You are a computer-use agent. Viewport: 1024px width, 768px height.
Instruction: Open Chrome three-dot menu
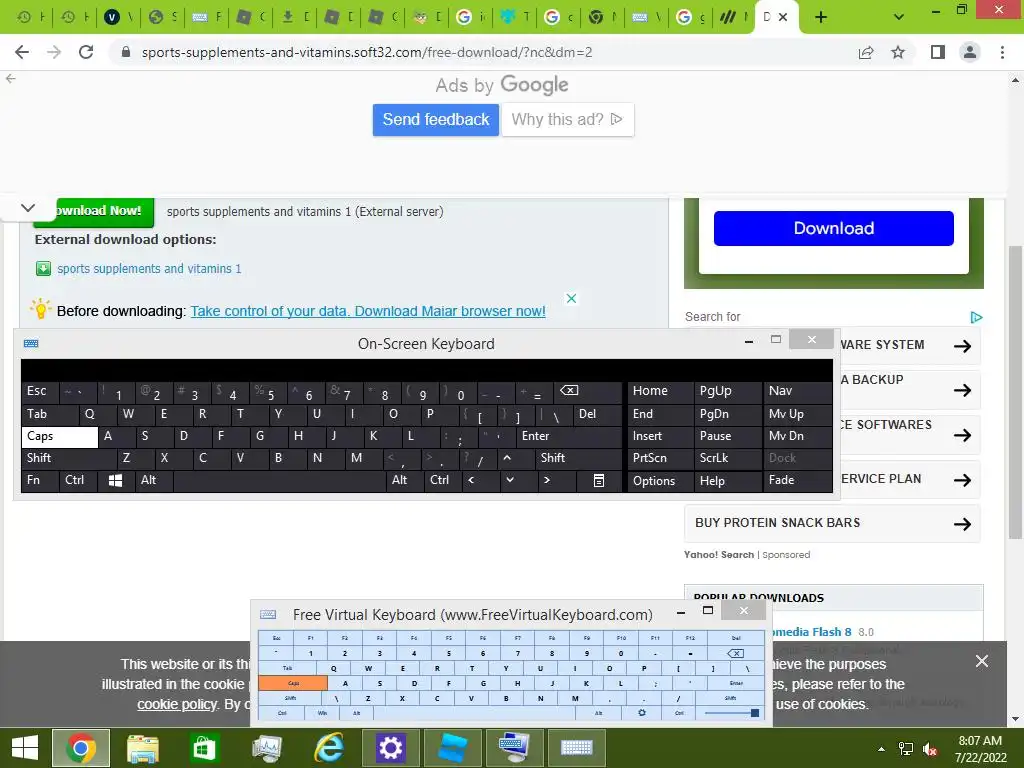point(1002,52)
